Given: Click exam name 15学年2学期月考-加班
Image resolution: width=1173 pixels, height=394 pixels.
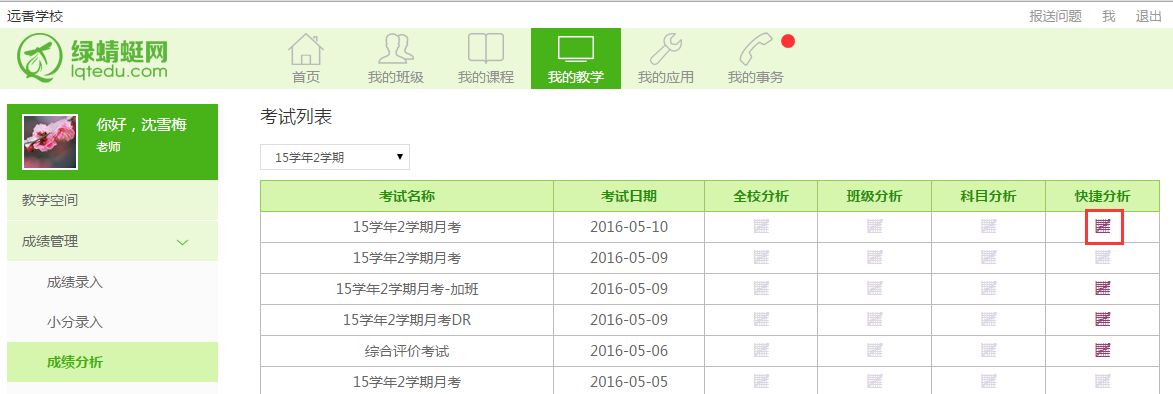Looking at the screenshot, I should click(407, 289).
